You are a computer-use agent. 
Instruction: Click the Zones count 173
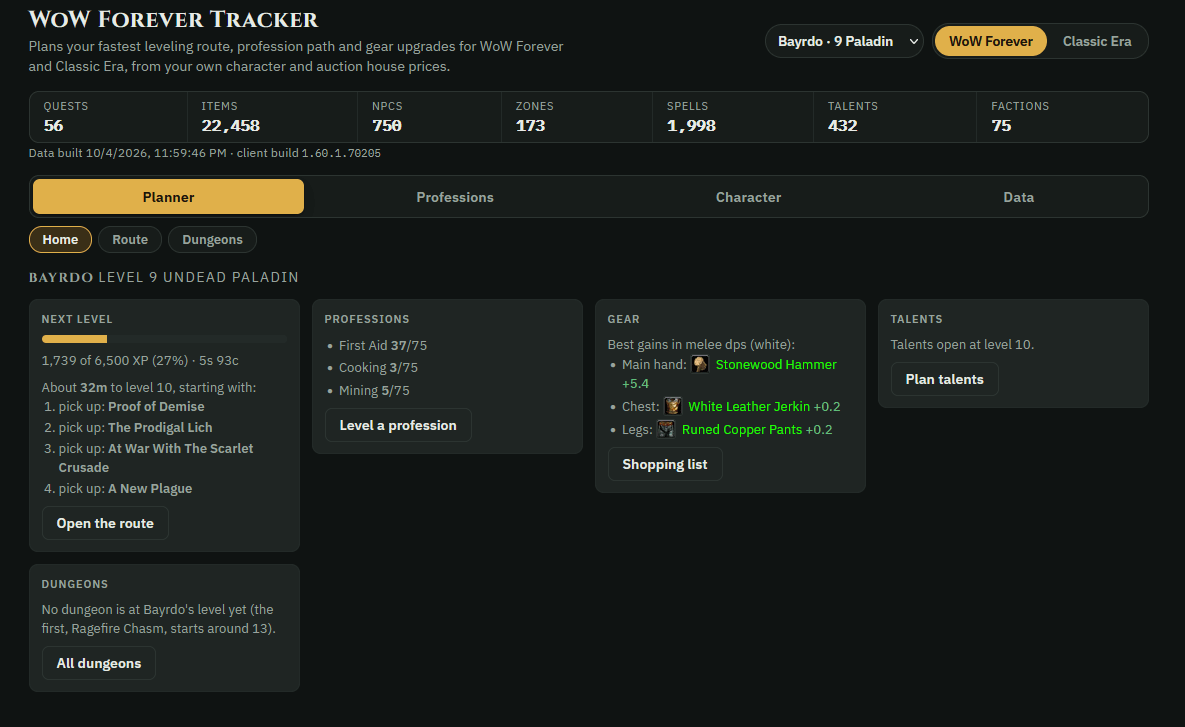[531, 125]
